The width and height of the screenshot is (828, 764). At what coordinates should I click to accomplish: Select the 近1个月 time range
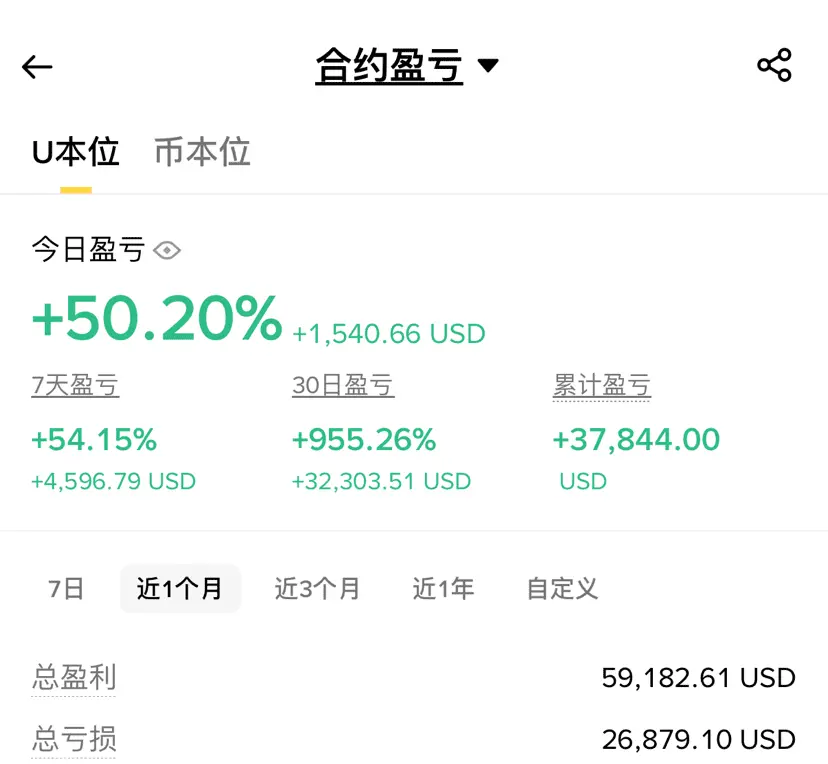tap(180, 589)
